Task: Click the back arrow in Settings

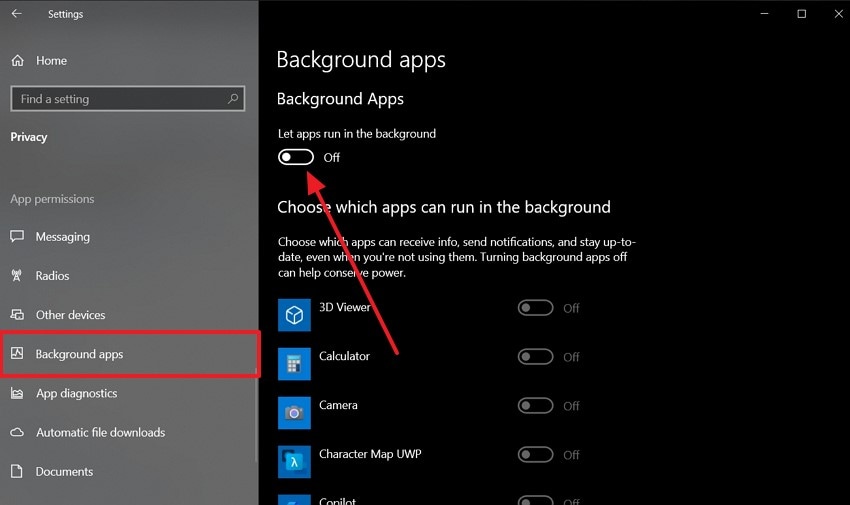Action: point(16,14)
